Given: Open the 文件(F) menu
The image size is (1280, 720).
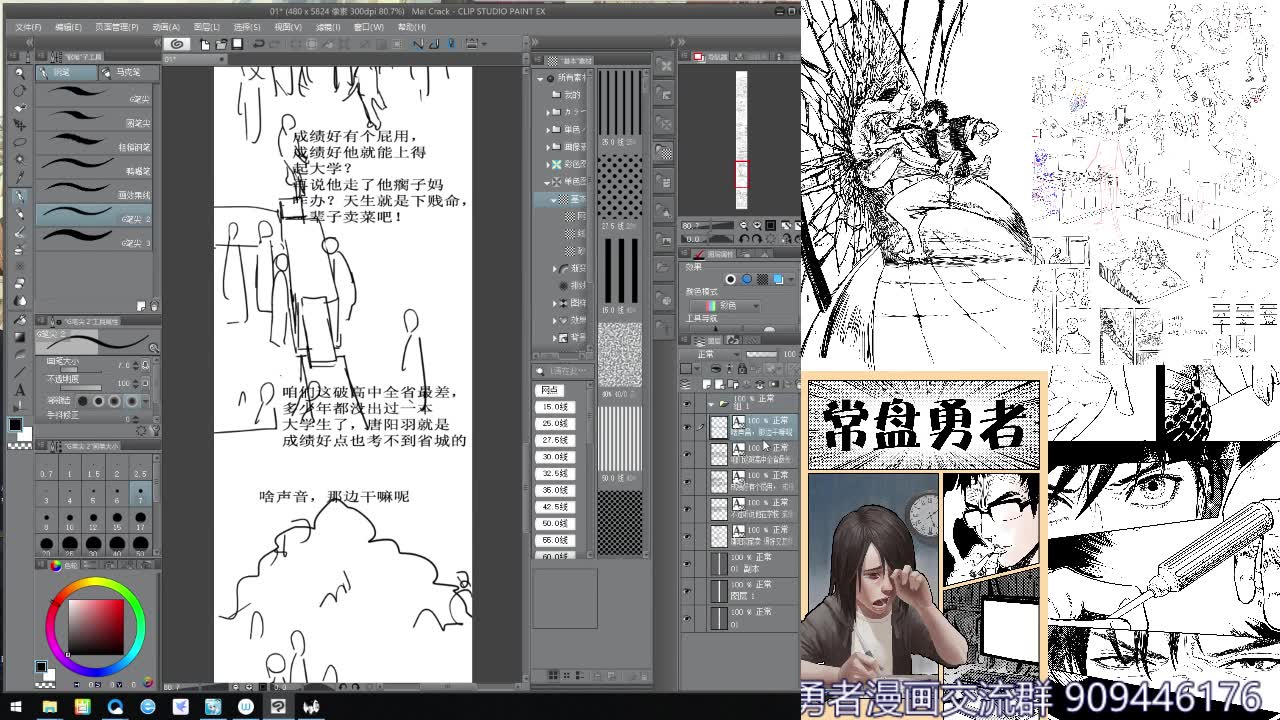Looking at the screenshot, I should 28,27.
